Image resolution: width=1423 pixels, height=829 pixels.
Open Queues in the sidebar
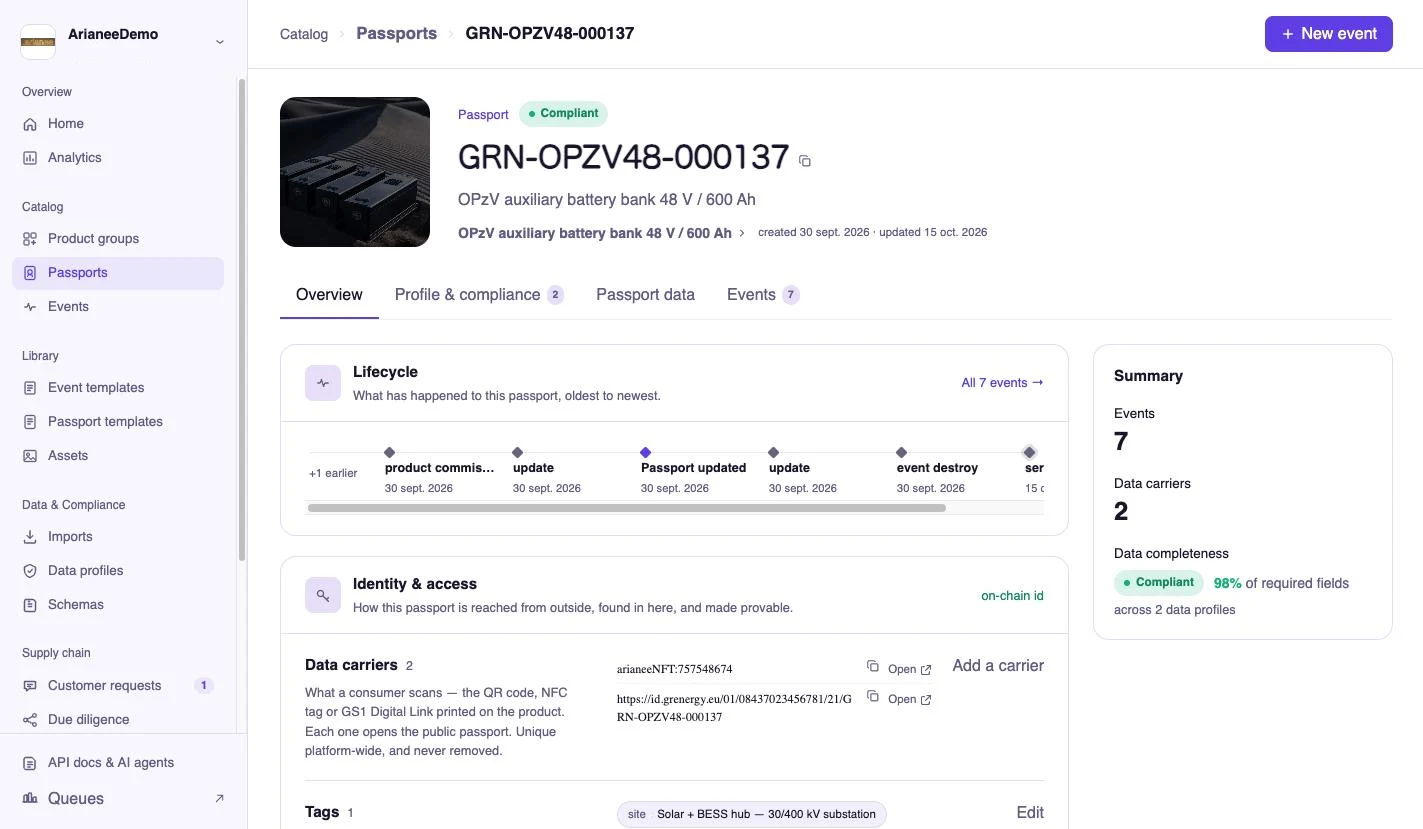124,799
